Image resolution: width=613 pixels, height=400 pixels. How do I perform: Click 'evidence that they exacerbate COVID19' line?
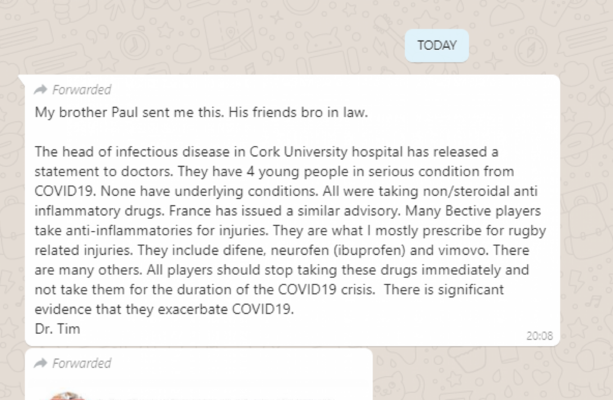click(x=164, y=309)
